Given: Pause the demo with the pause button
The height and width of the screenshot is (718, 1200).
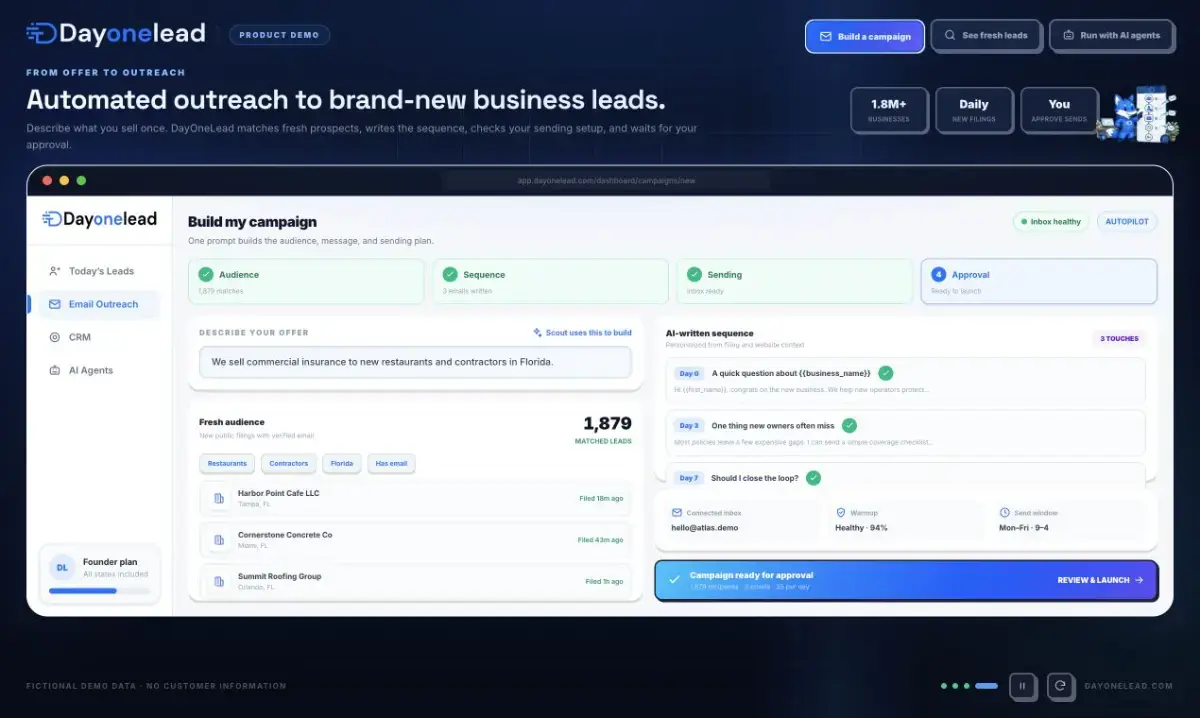Looking at the screenshot, I should point(1022,686).
